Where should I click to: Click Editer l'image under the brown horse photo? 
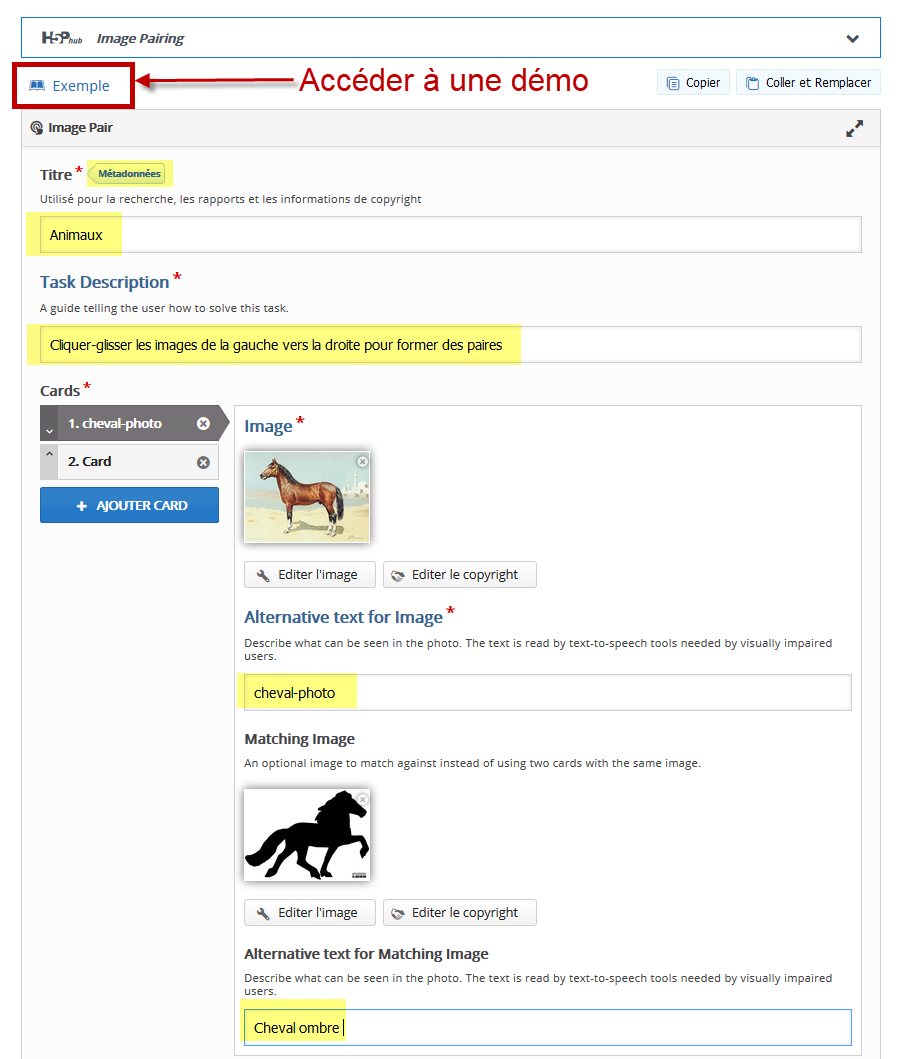(x=309, y=575)
